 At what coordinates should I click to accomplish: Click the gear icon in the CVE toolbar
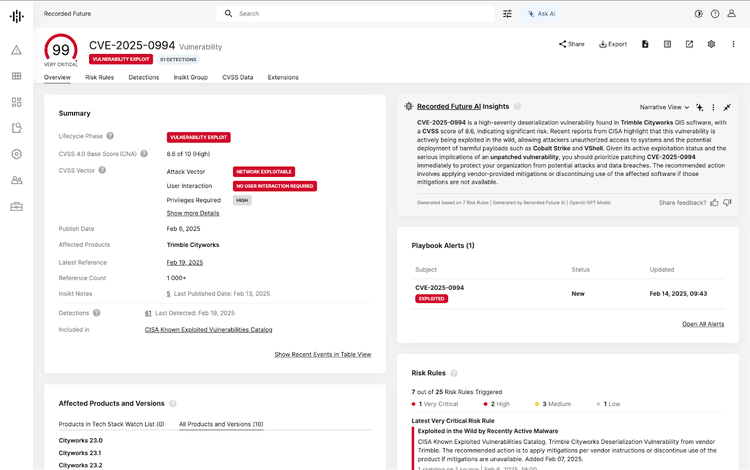click(711, 44)
